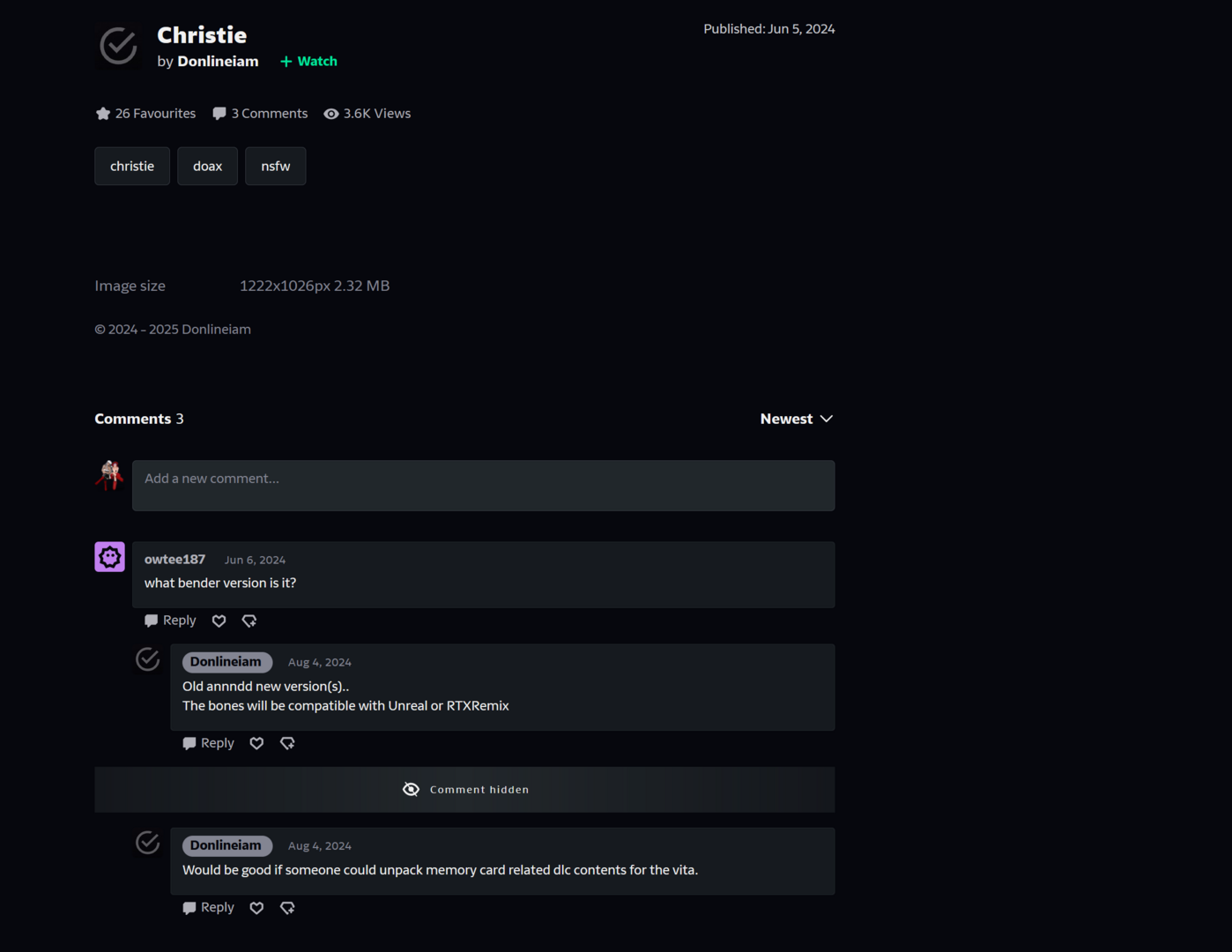
Task: Click the Aug 4, 2024 timestamp on the vita reply
Action: (x=320, y=845)
